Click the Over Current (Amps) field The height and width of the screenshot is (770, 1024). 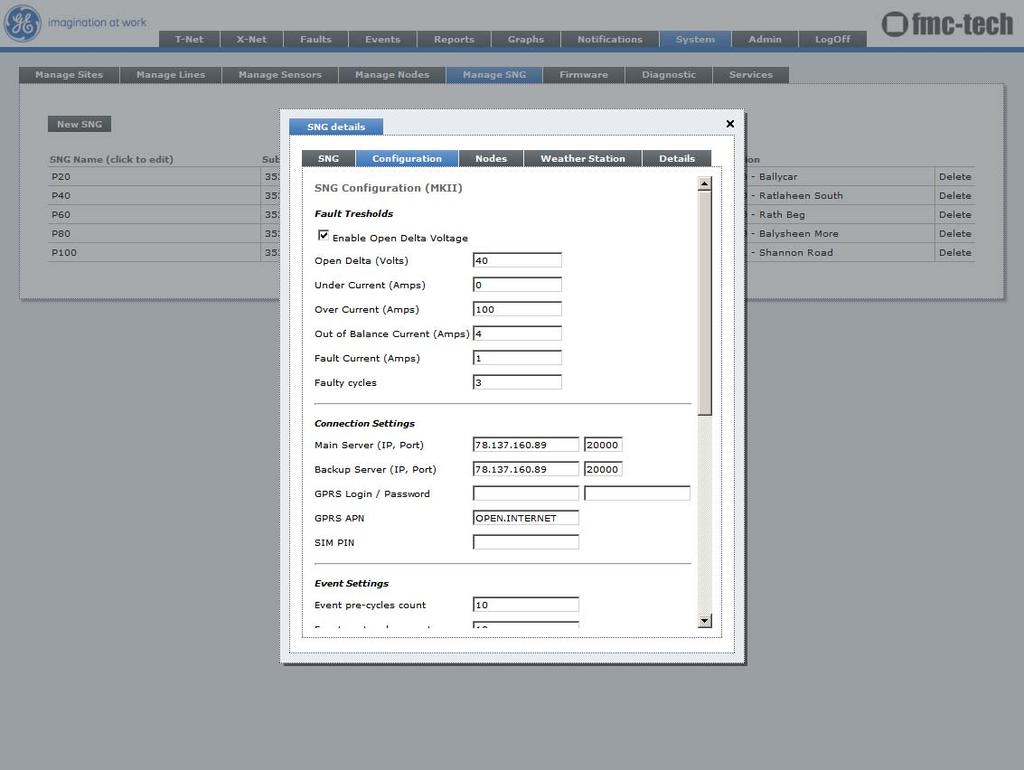point(517,309)
